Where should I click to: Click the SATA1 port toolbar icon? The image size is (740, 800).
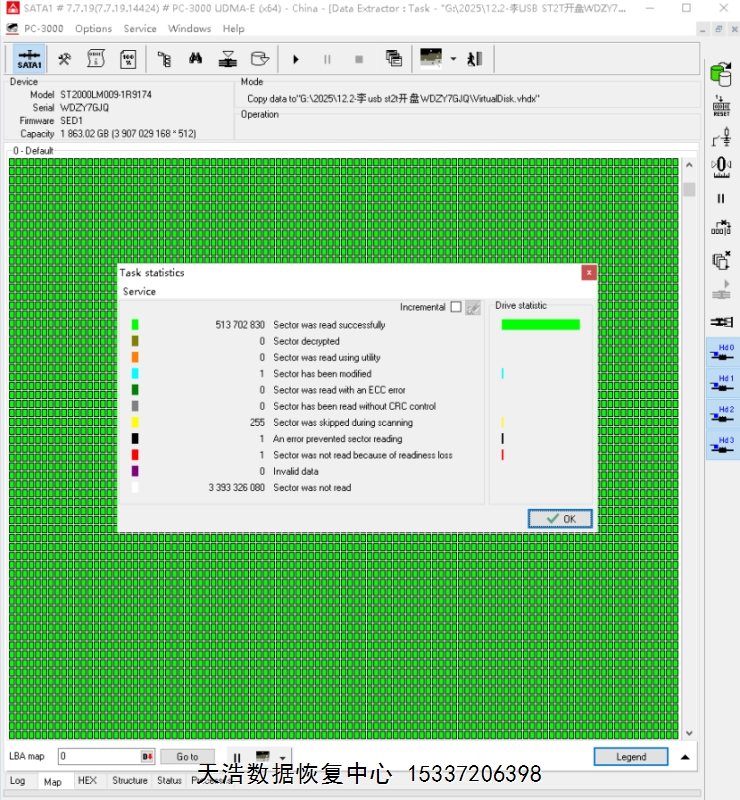coord(30,58)
